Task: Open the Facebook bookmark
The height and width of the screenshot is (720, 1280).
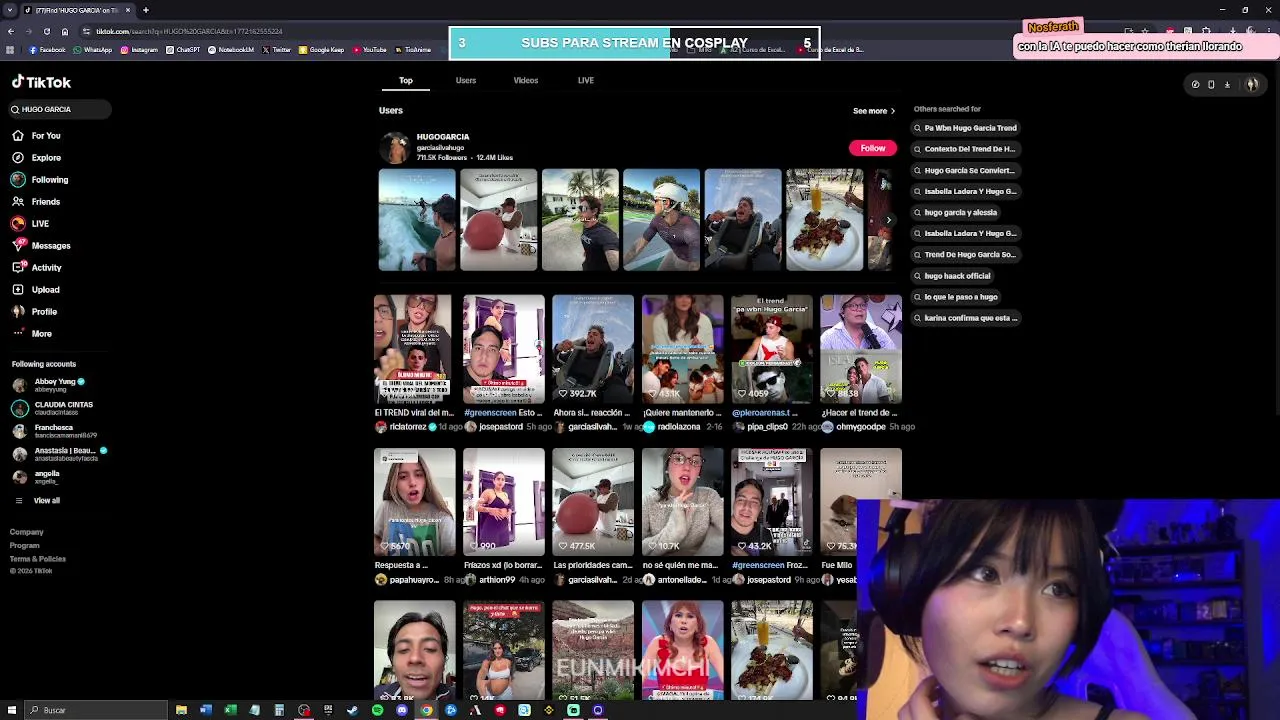Action: [49, 49]
